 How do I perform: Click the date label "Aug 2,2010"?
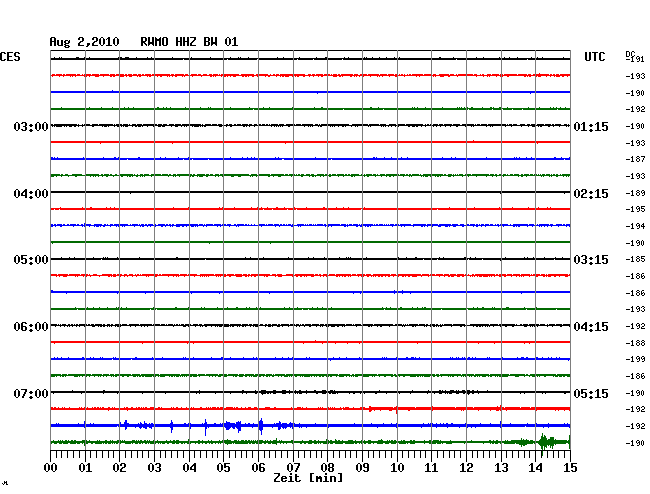84,42
